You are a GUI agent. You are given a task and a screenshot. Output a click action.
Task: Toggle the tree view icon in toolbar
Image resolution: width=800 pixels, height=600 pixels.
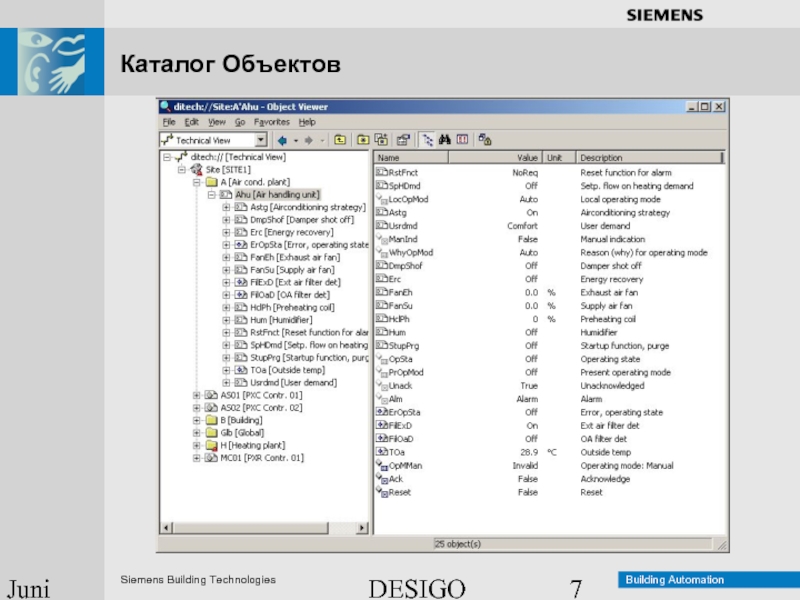pos(426,141)
